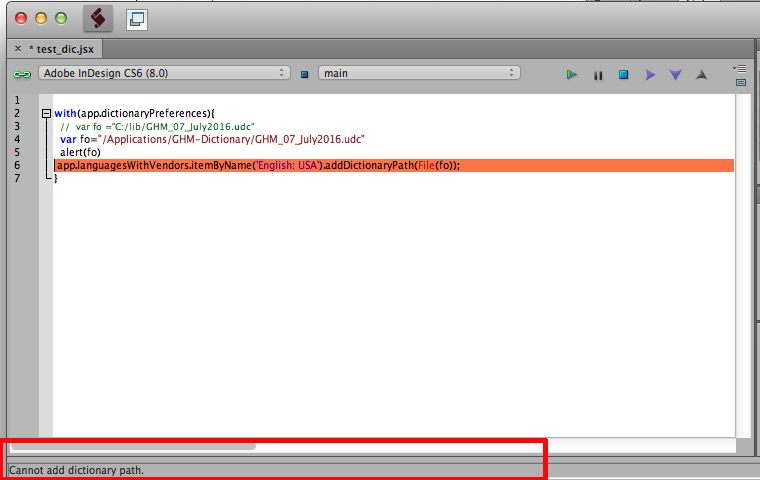Click the 'with' keyword on line 2
The width and height of the screenshot is (760, 480).
(x=65, y=113)
